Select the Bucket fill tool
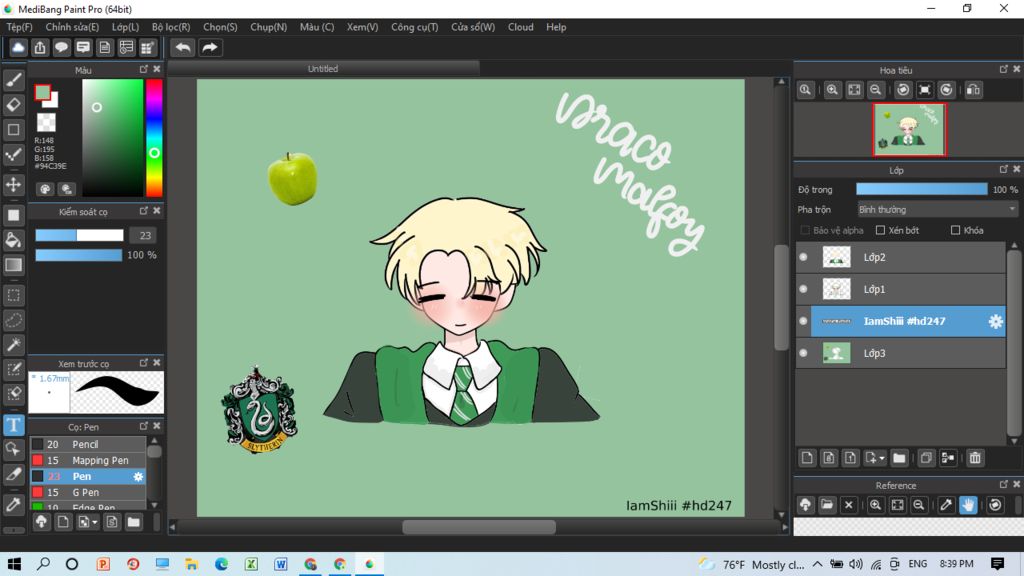Image resolution: width=1024 pixels, height=576 pixels. (x=13, y=240)
